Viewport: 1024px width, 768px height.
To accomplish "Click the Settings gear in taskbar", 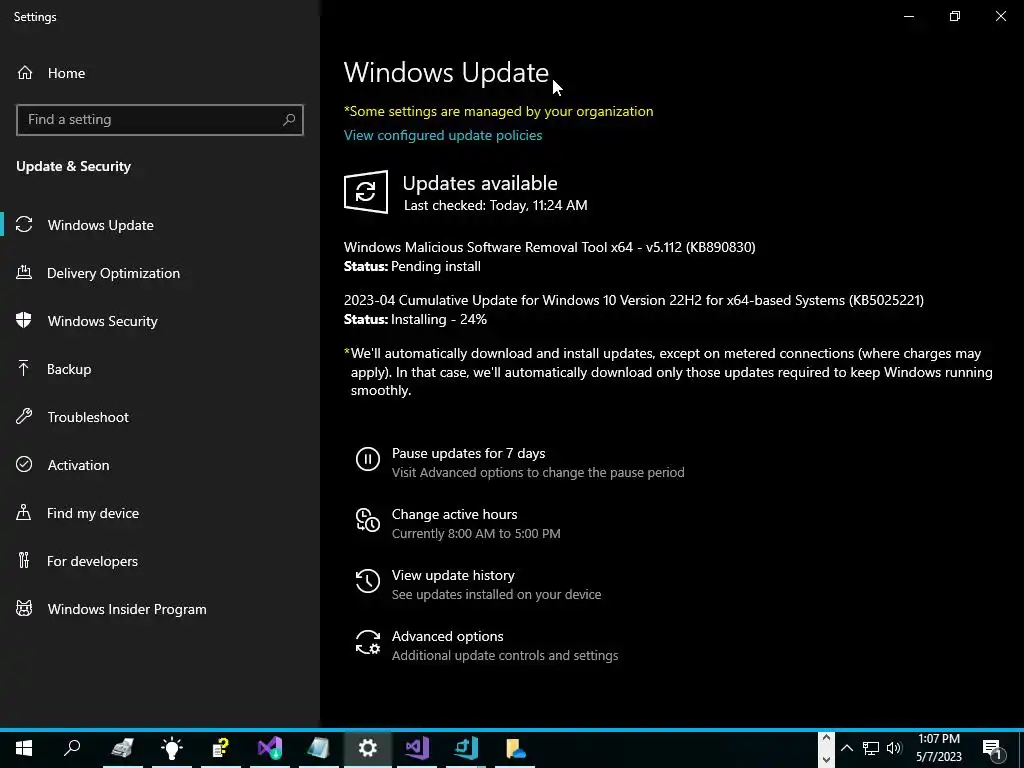I will coord(368,748).
